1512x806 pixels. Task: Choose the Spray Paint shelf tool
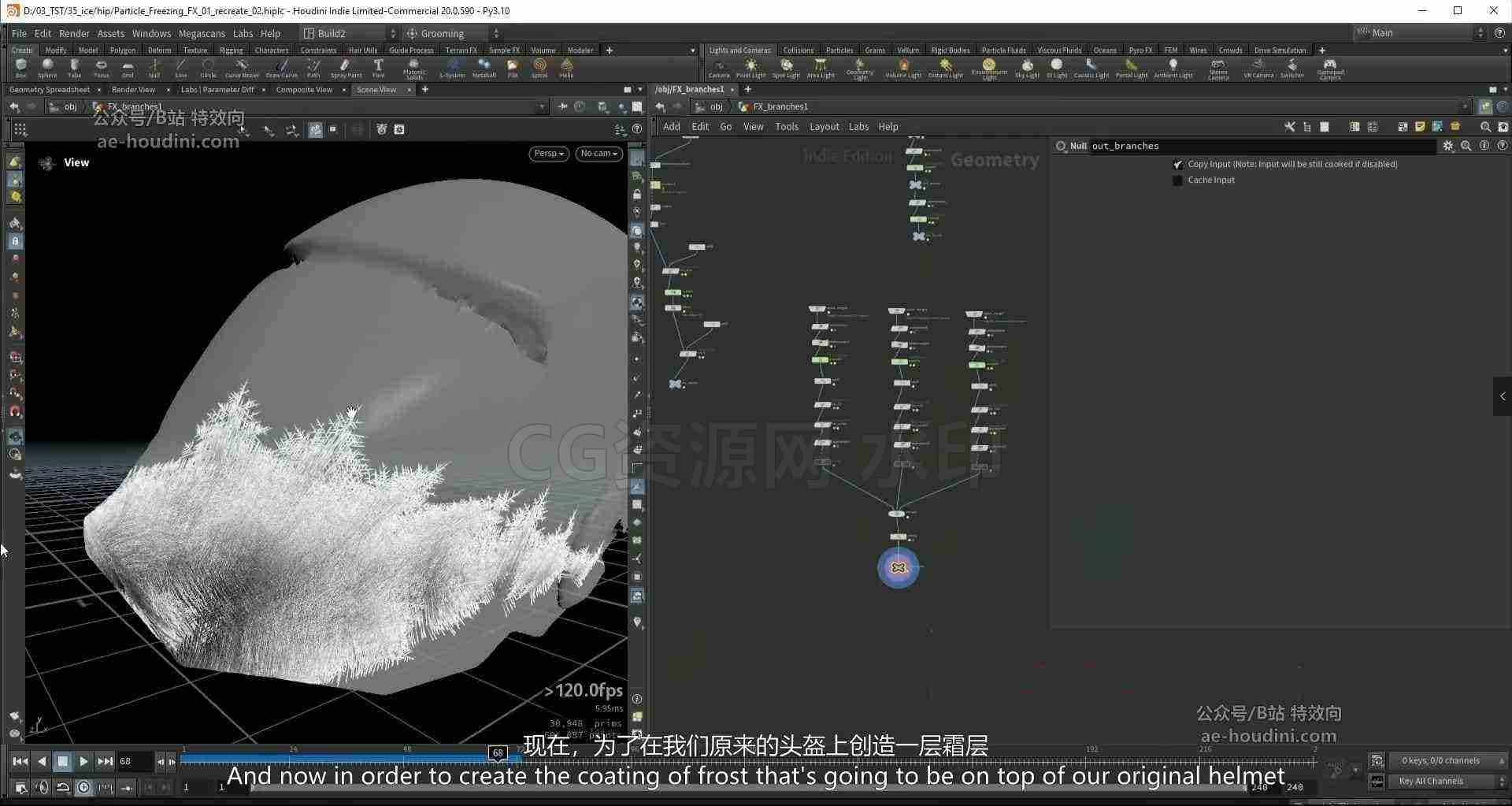[346, 68]
